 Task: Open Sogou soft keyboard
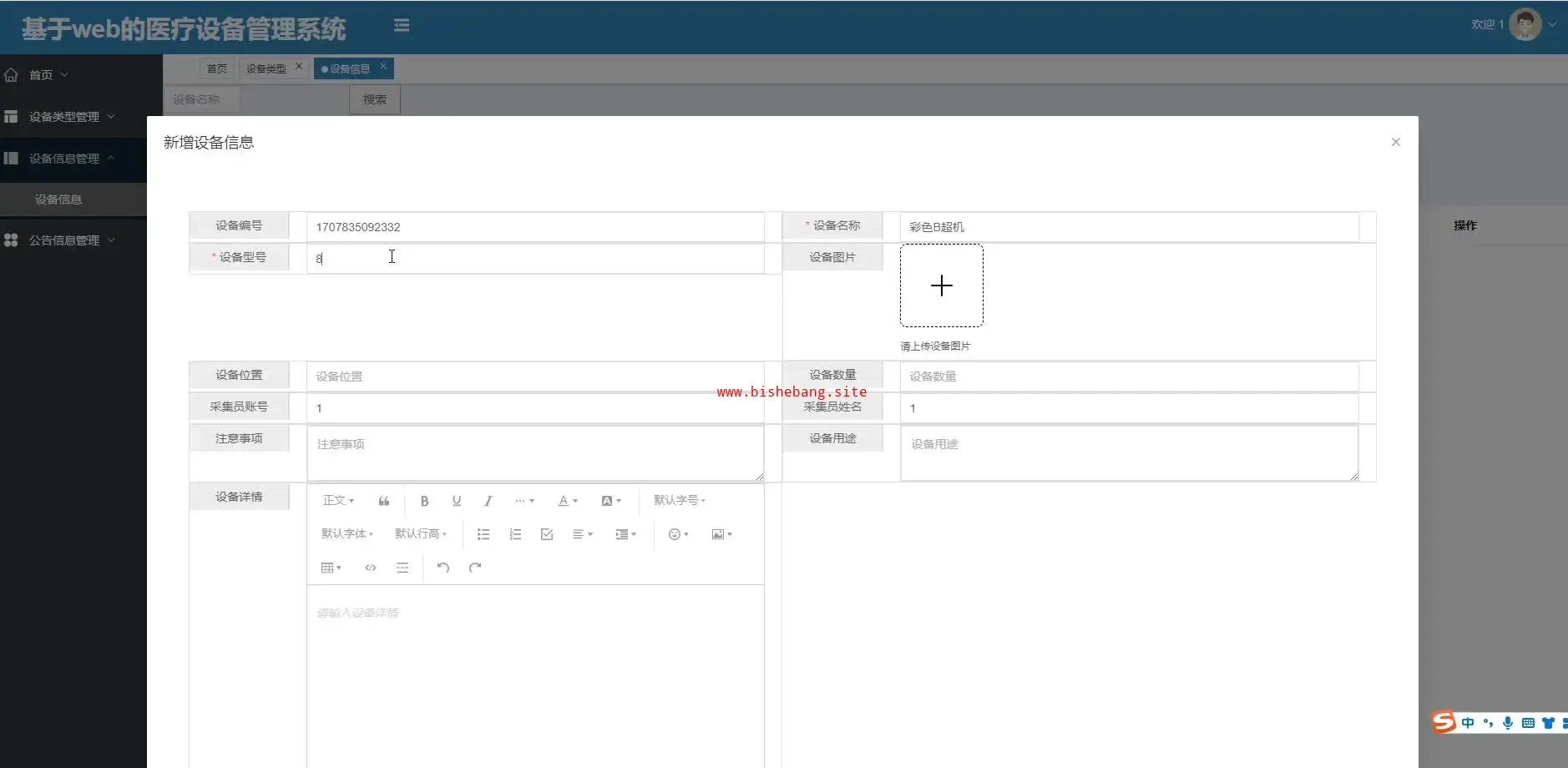pos(1528,723)
